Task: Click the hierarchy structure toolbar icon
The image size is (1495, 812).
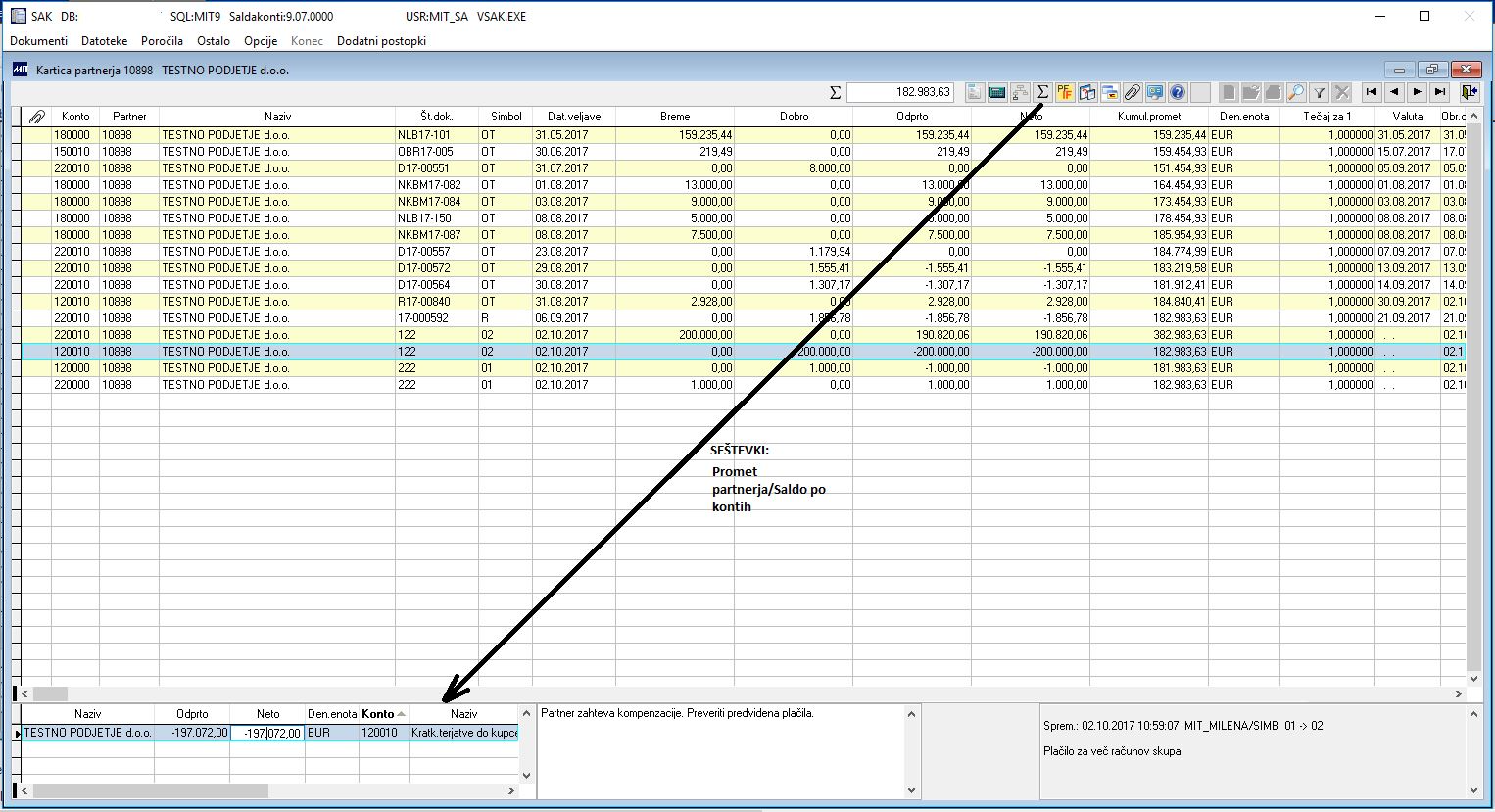Action: pyautogui.click(x=1020, y=92)
